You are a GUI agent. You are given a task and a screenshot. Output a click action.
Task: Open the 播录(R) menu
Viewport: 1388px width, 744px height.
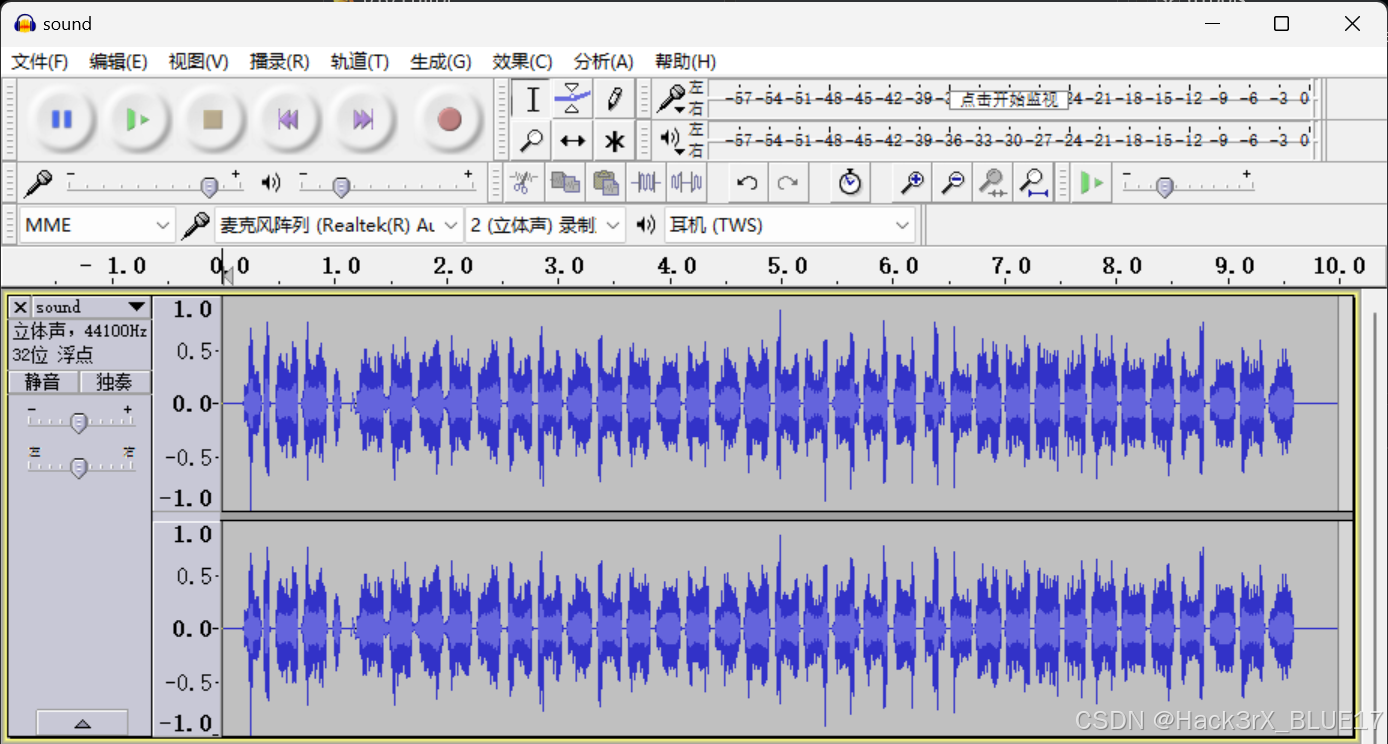click(279, 62)
